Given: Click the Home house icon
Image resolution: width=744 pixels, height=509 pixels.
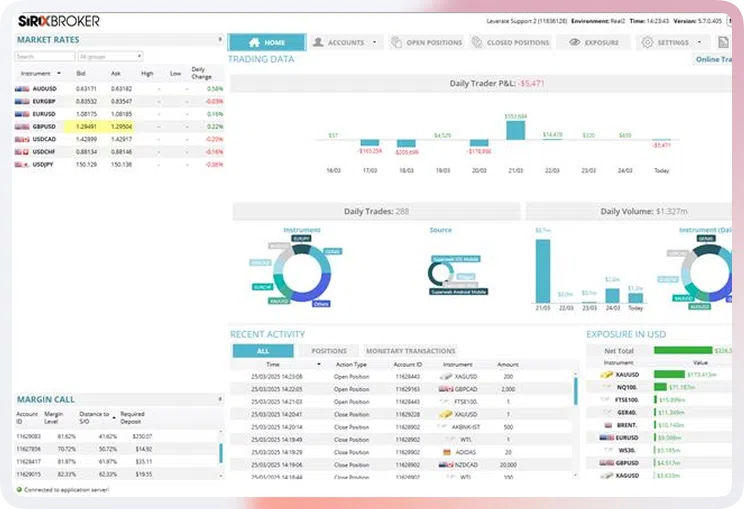Looking at the screenshot, I should click(x=254, y=43).
